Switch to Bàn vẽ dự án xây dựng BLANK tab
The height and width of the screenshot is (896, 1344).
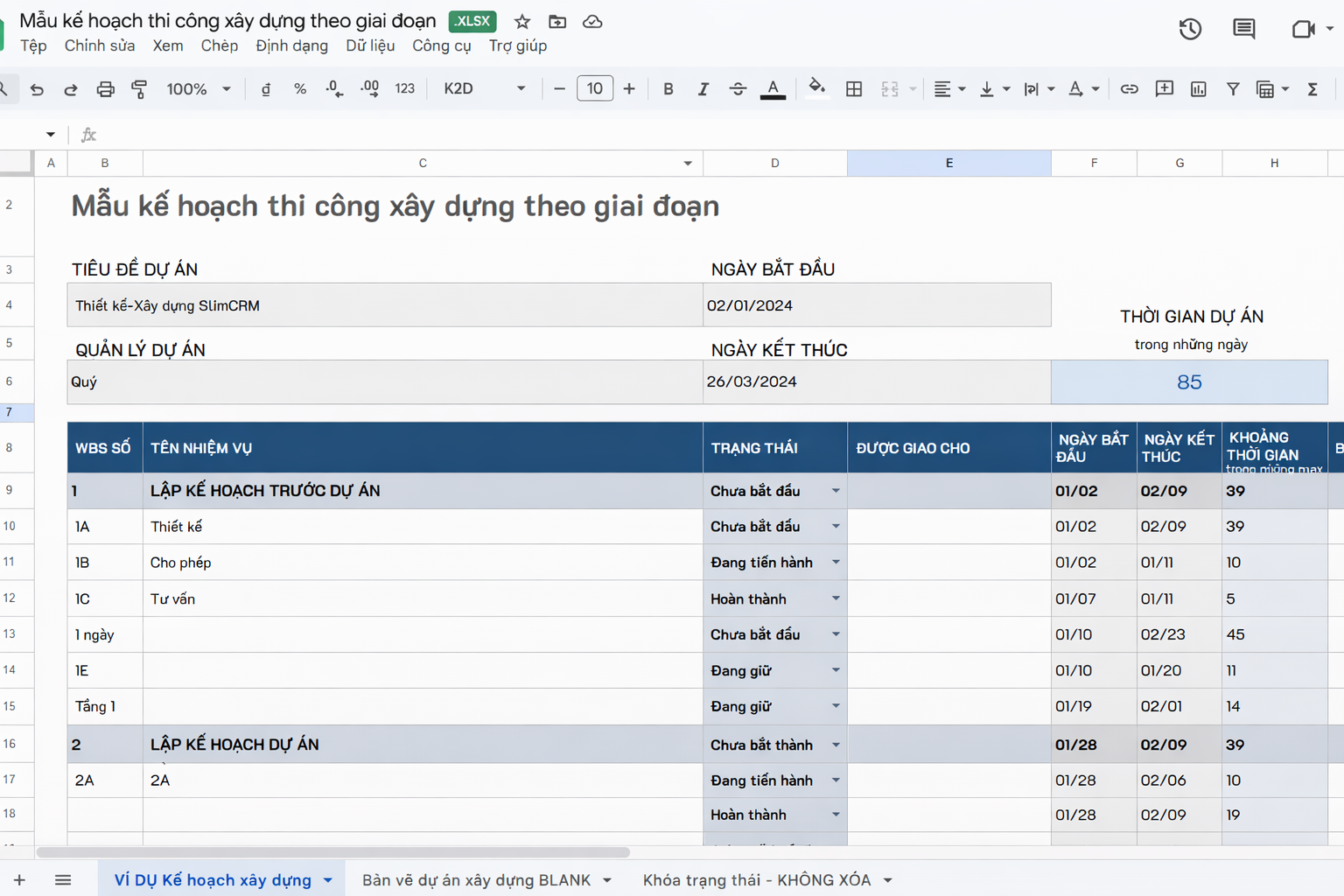coord(476,880)
